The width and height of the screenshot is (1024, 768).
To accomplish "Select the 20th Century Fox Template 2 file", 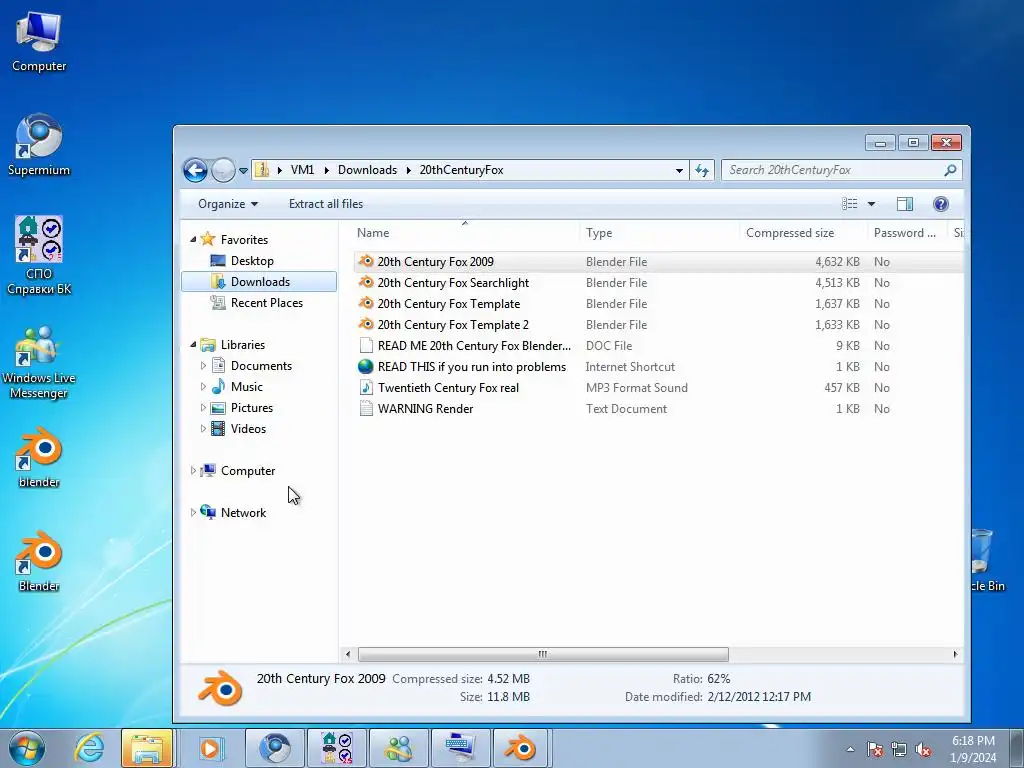I will (453, 325).
